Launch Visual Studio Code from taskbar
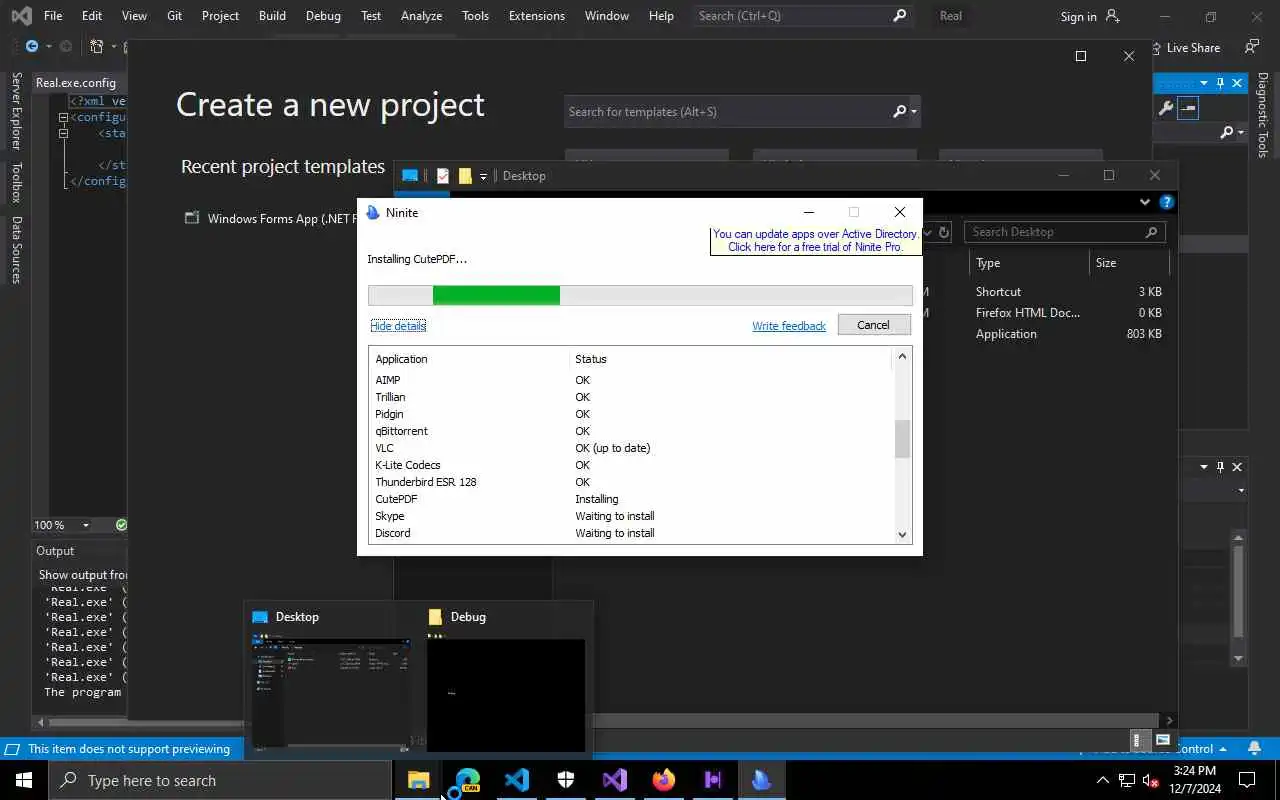The image size is (1280, 800). [x=516, y=780]
